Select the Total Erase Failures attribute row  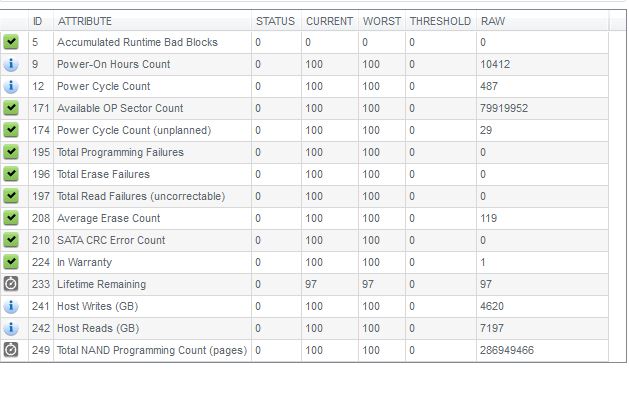(304, 174)
